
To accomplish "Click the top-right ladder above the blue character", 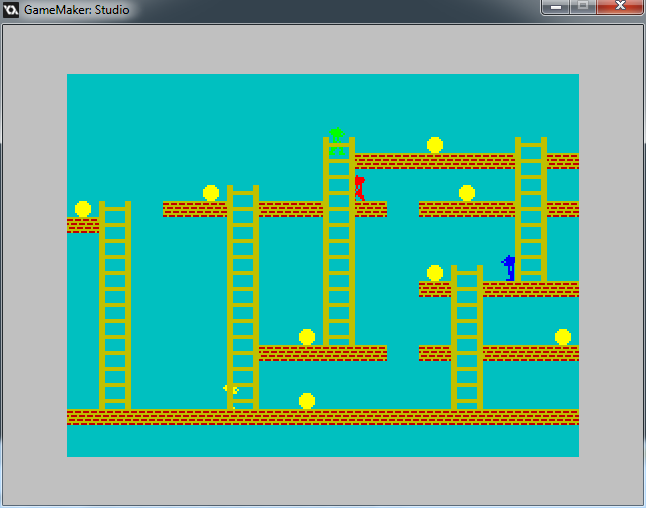I will coord(531,209).
